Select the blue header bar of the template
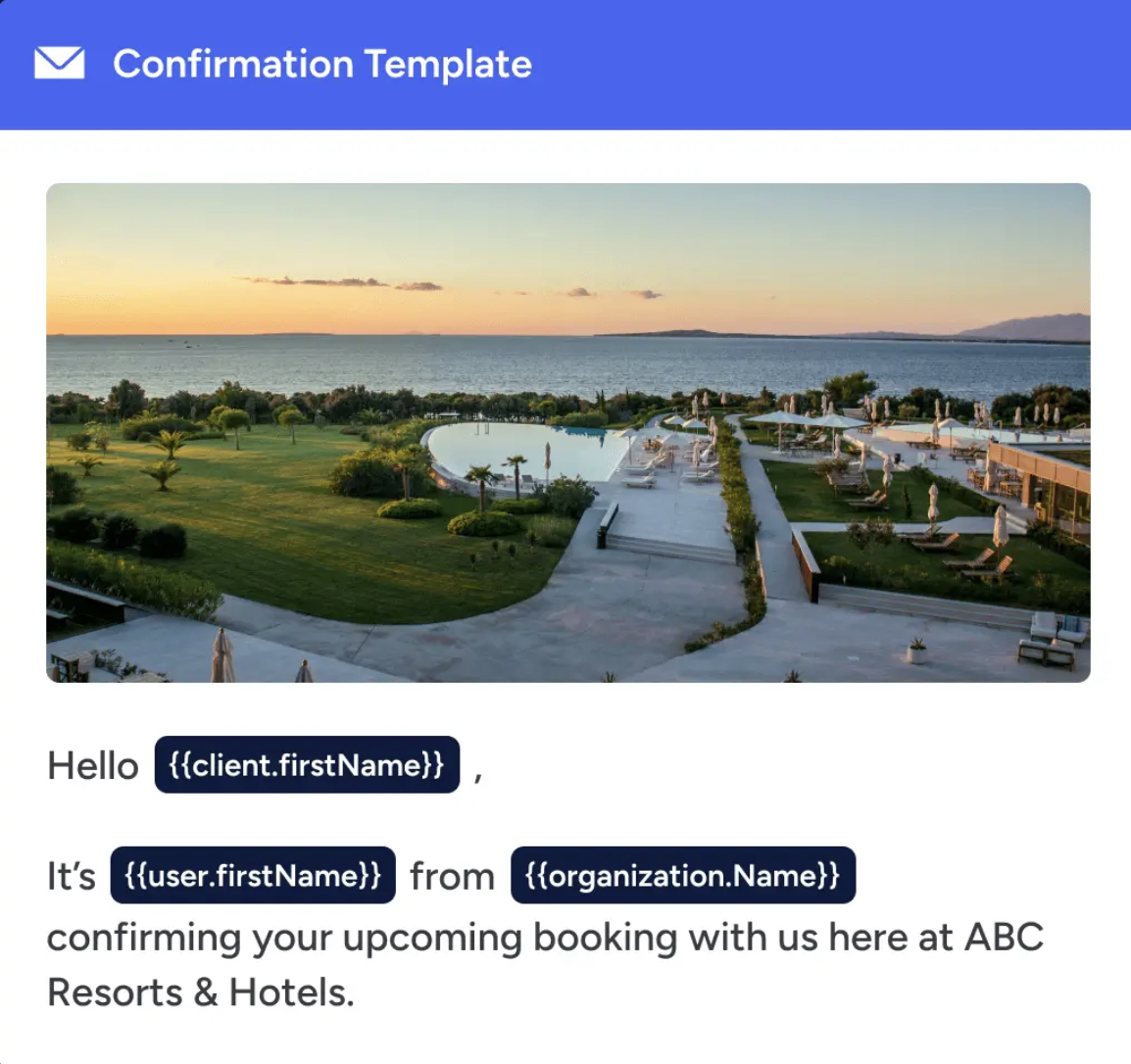This screenshot has width=1131, height=1064. pyautogui.click(x=565, y=64)
